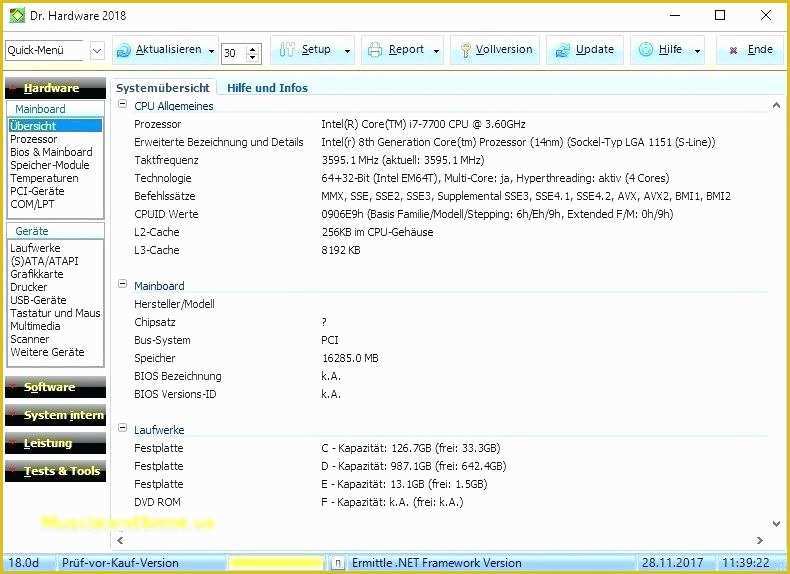Increase the refresh interval spinner value
The image size is (790, 574).
pyautogui.click(x=253, y=49)
